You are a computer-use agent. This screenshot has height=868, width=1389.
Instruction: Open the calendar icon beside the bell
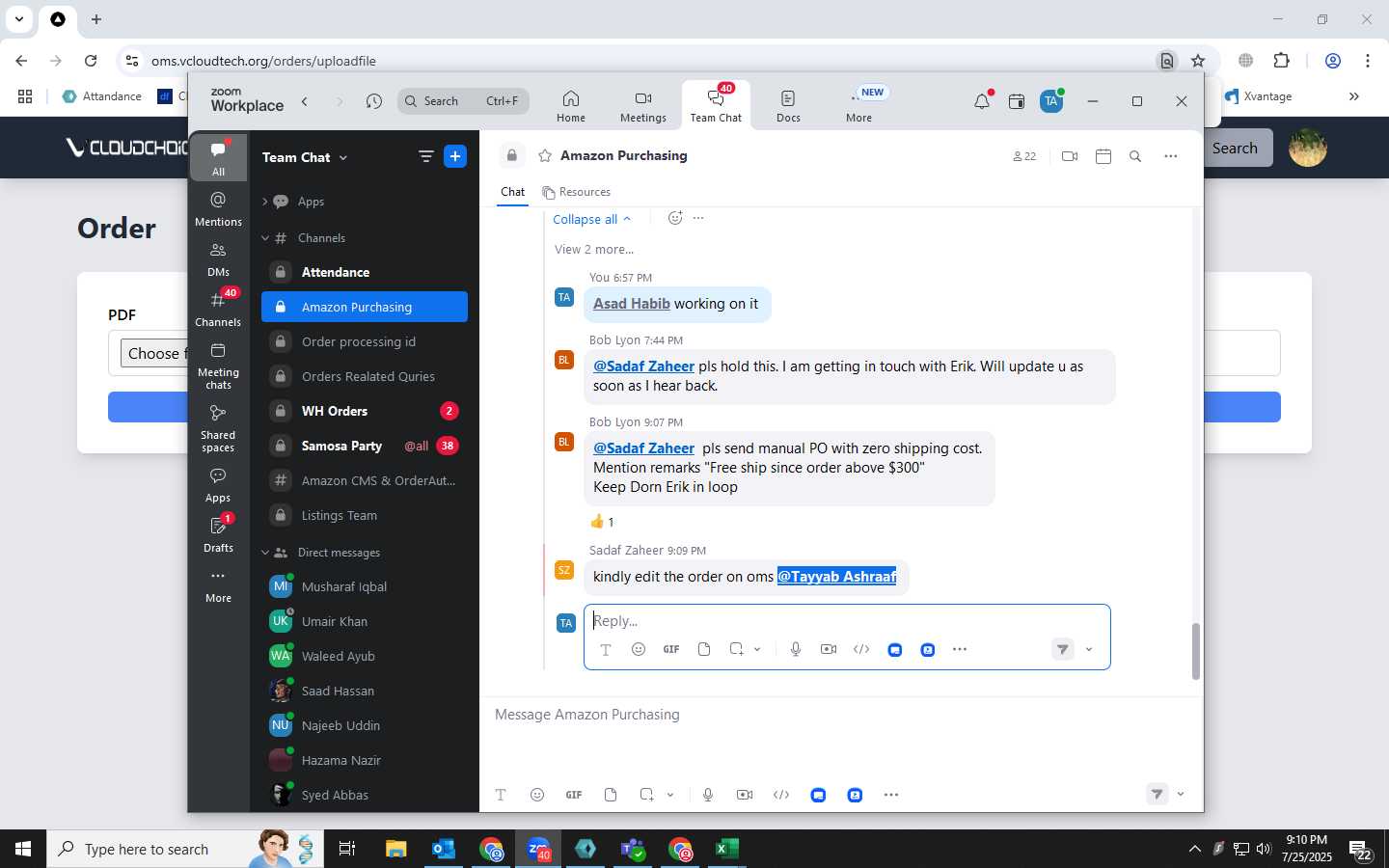1017,101
